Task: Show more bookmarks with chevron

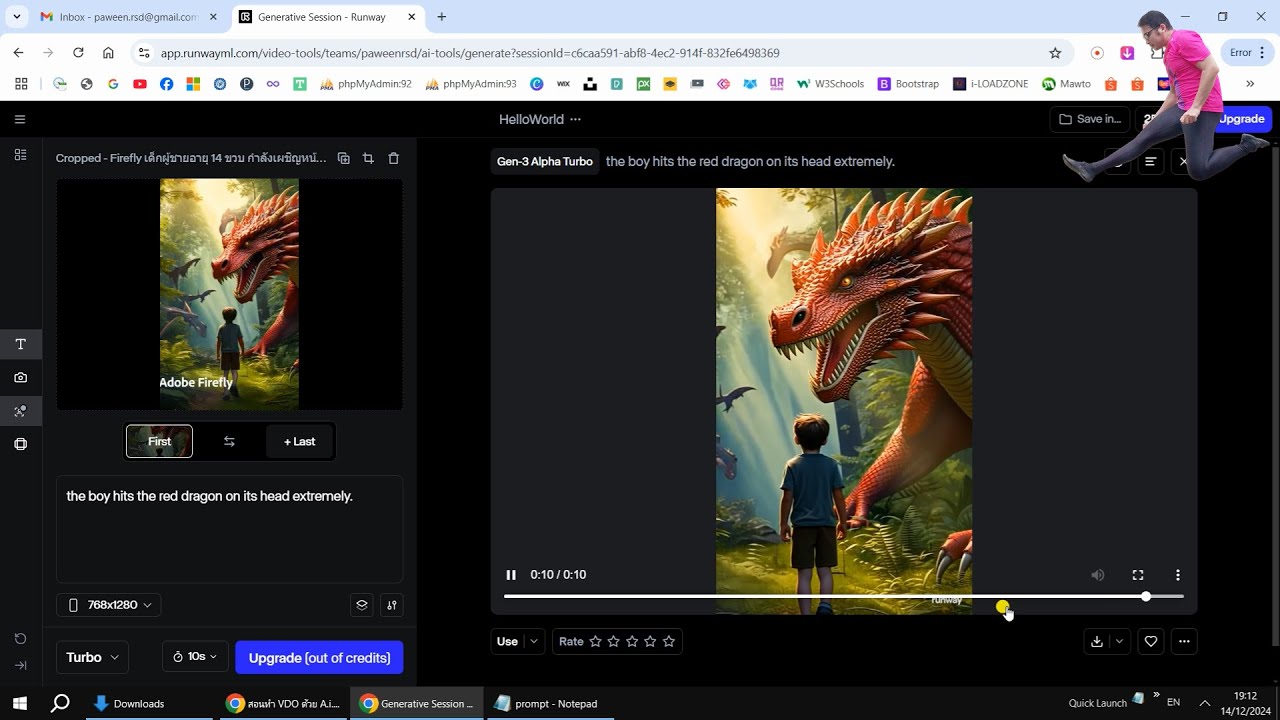Action: point(1250,84)
